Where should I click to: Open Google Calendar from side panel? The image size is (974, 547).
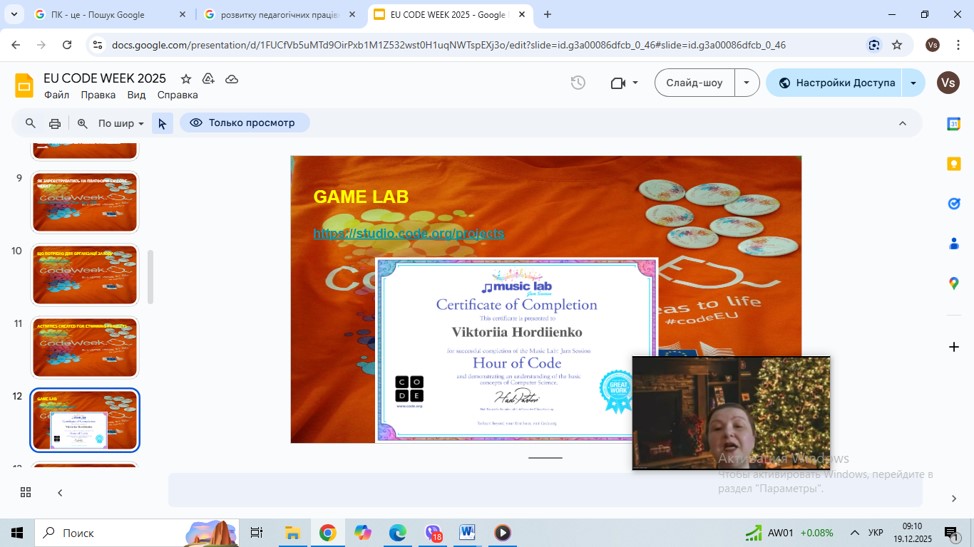click(953, 124)
